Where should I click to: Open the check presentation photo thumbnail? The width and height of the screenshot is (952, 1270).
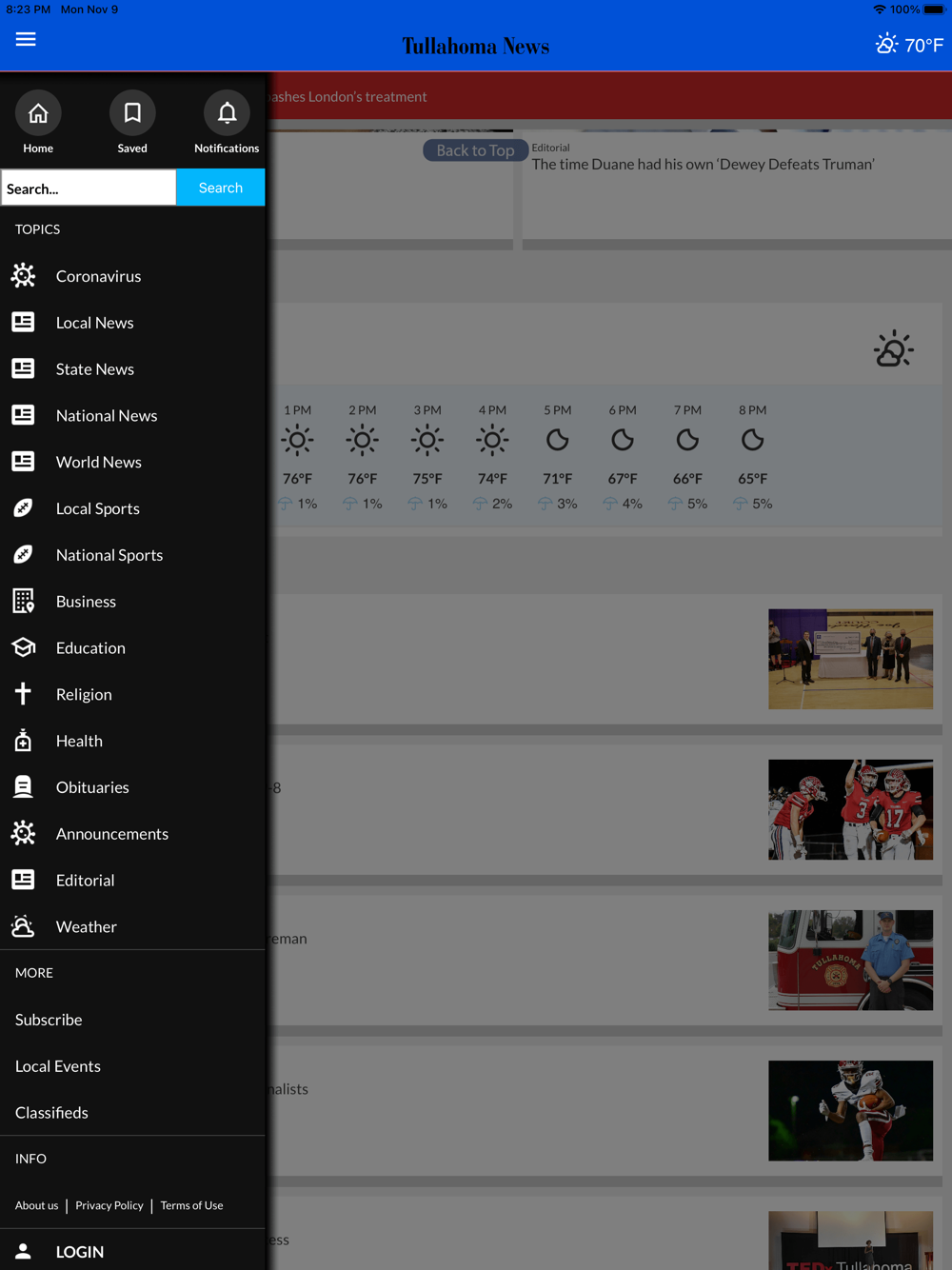tap(850, 659)
